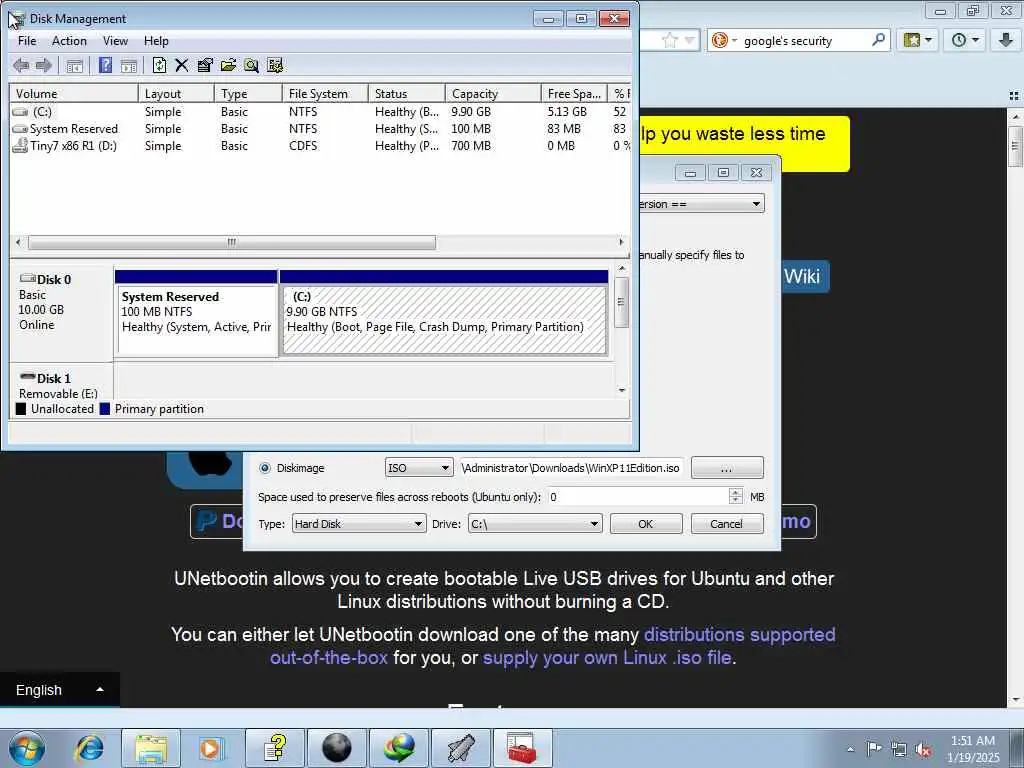Select the System Reserved partition block on Disk 0

(196, 313)
